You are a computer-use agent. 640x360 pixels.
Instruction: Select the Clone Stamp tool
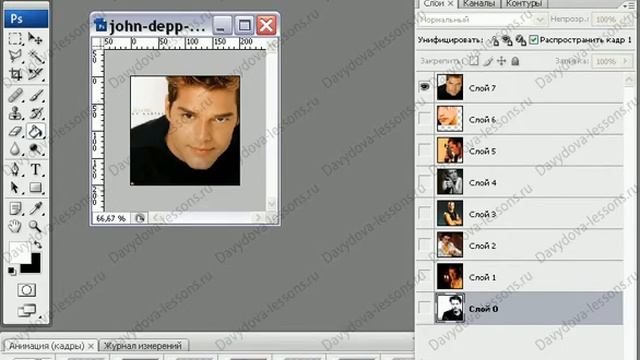click(x=16, y=113)
